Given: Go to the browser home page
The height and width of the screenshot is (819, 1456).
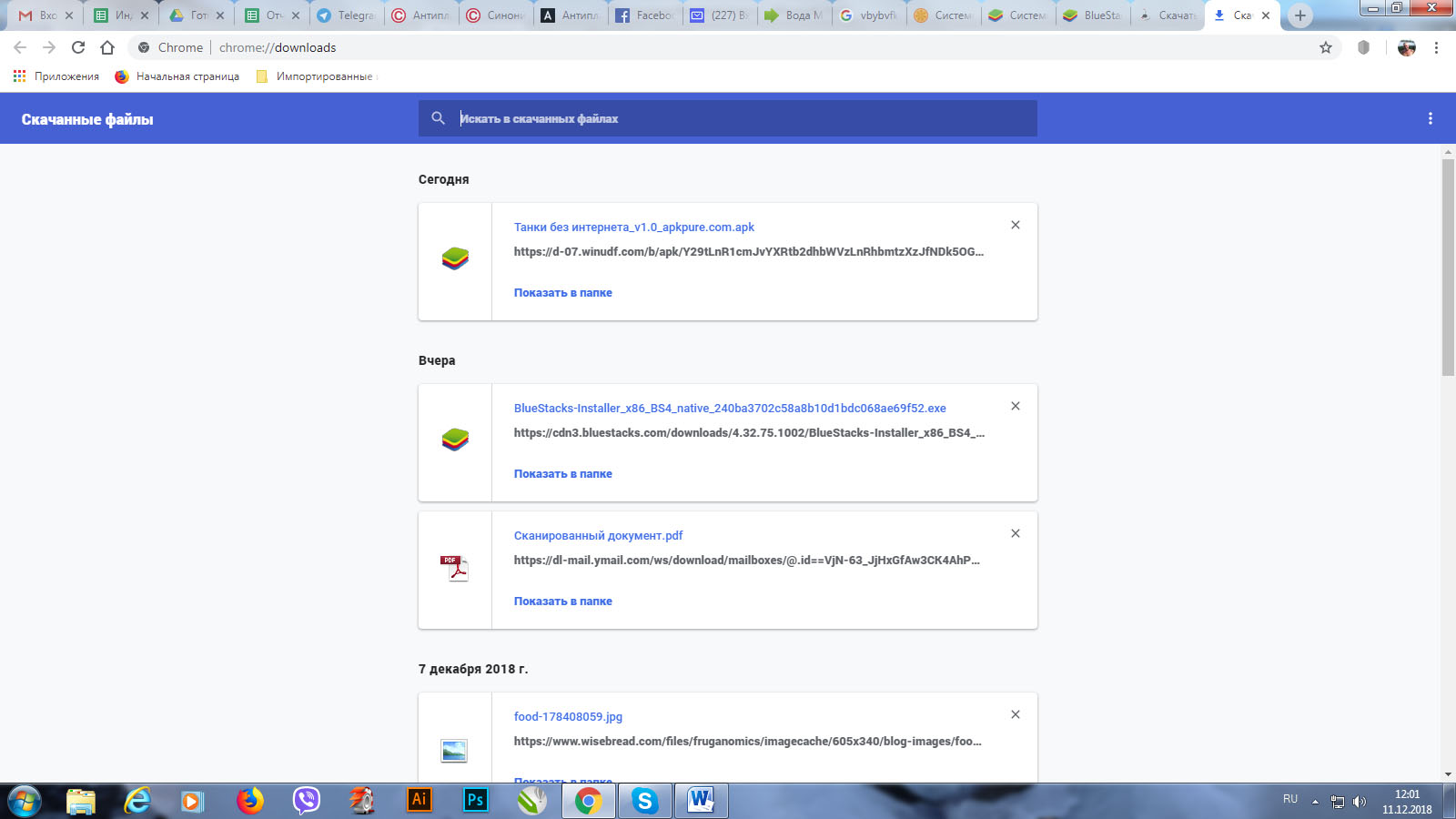Looking at the screenshot, I should click(107, 47).
